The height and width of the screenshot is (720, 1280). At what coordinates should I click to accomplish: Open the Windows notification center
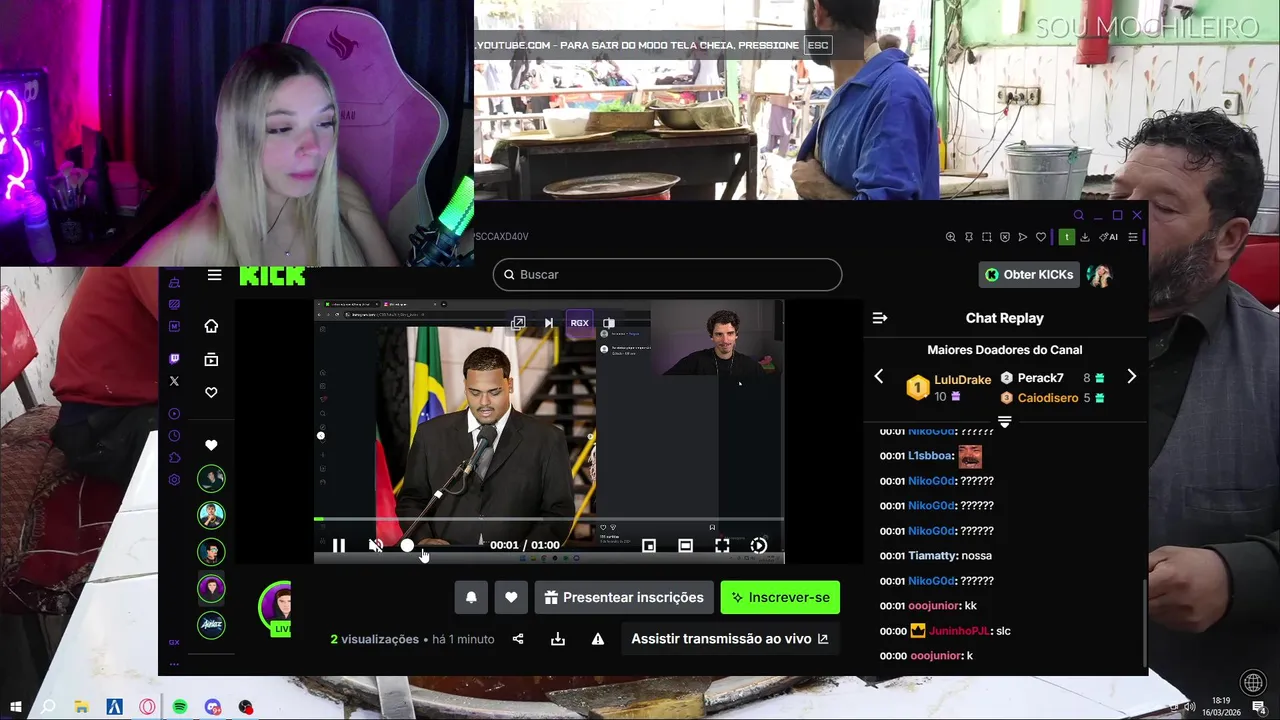tap(1260, 707)
